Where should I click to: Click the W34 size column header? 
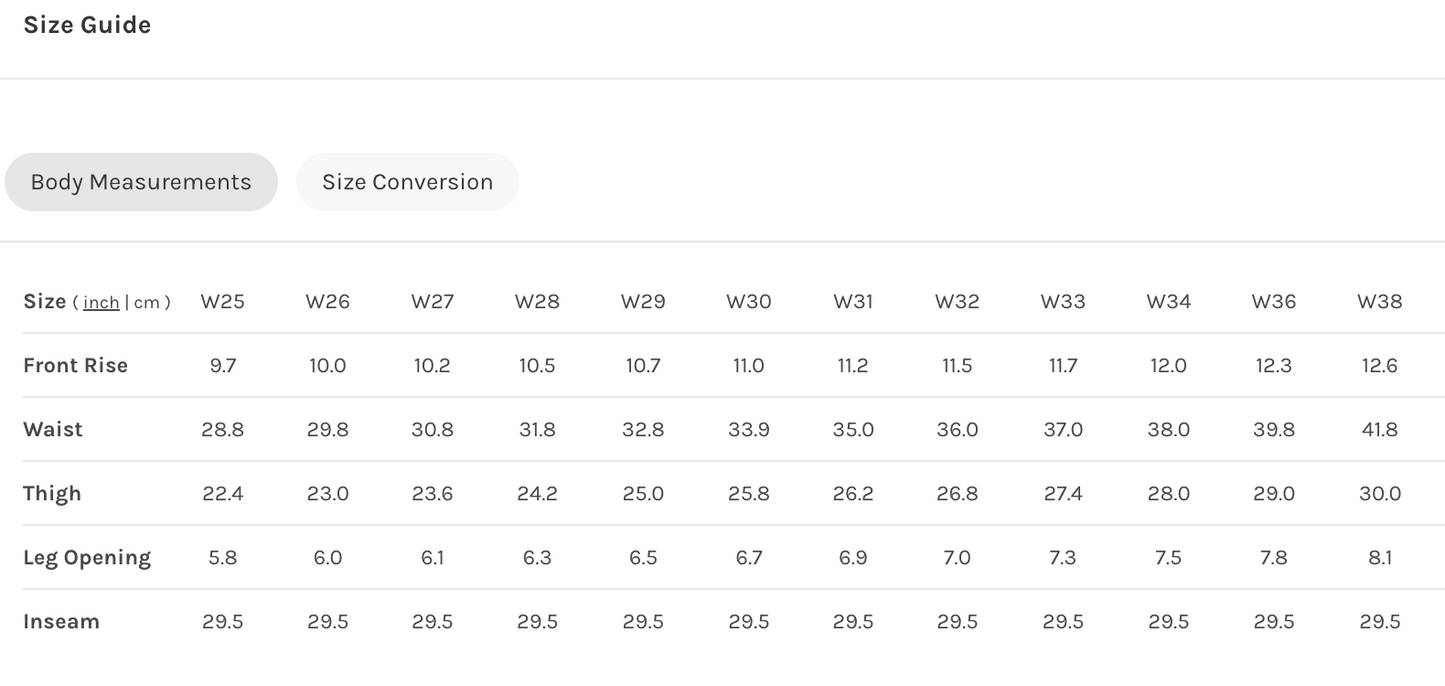[1168, 301]
